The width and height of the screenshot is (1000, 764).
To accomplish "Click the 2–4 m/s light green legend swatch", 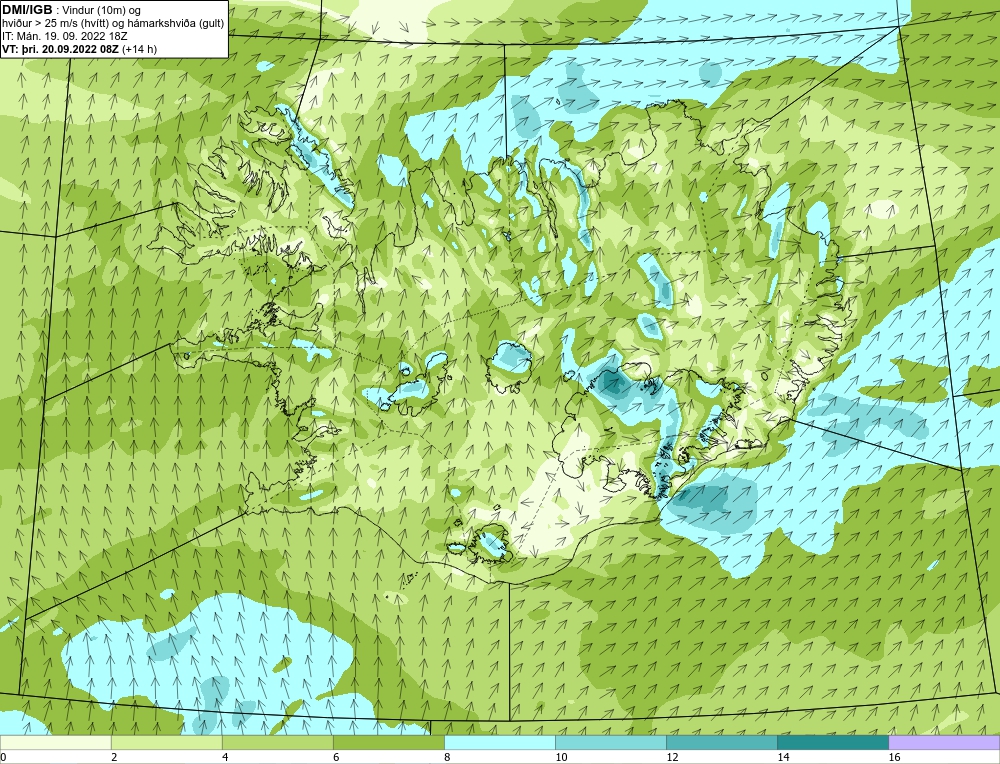I will coord(166,742).
